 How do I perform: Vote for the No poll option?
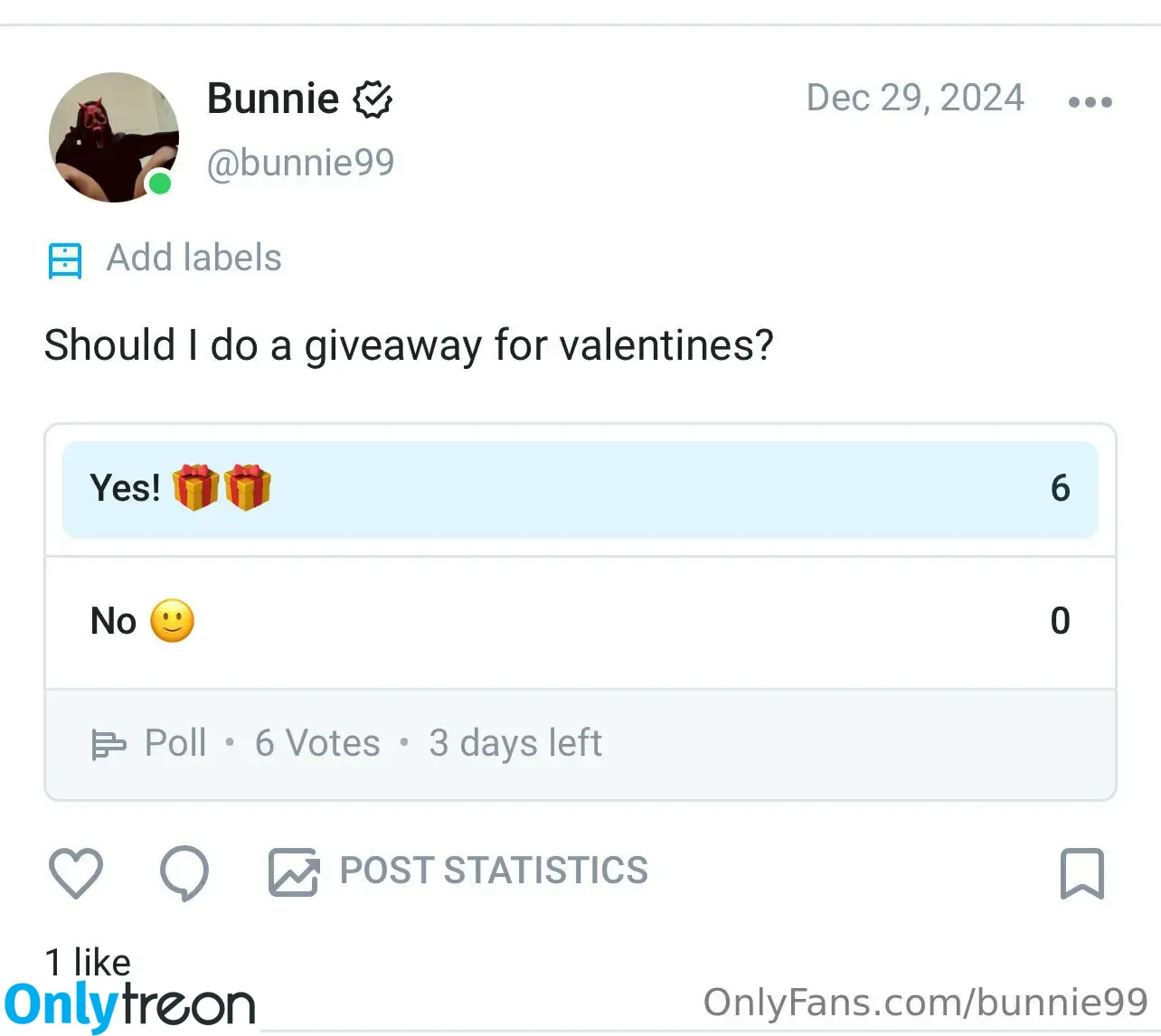pyautogui.click(x=580, y=622)
